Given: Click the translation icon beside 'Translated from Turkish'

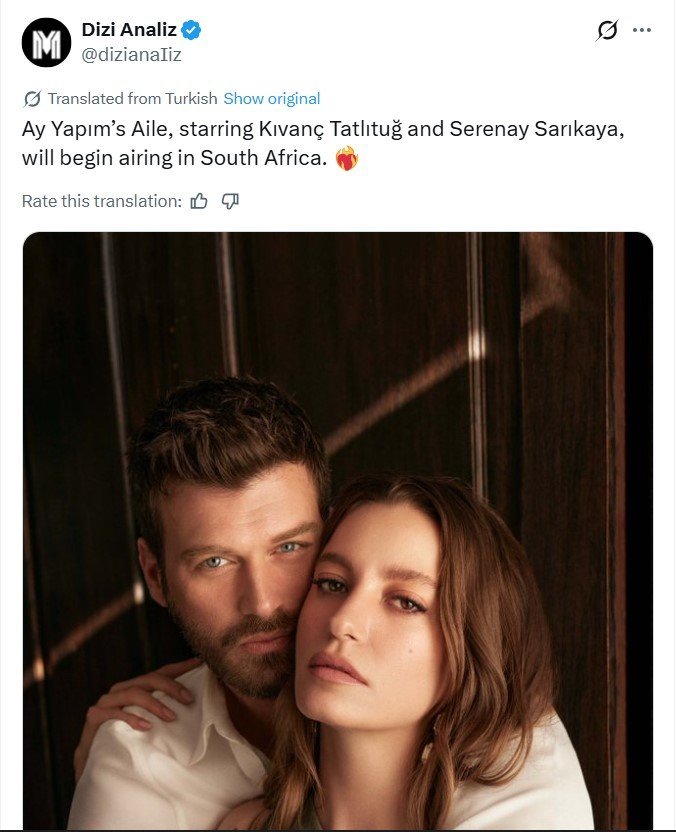Looking at the screenshot, I should coord(32,99).
